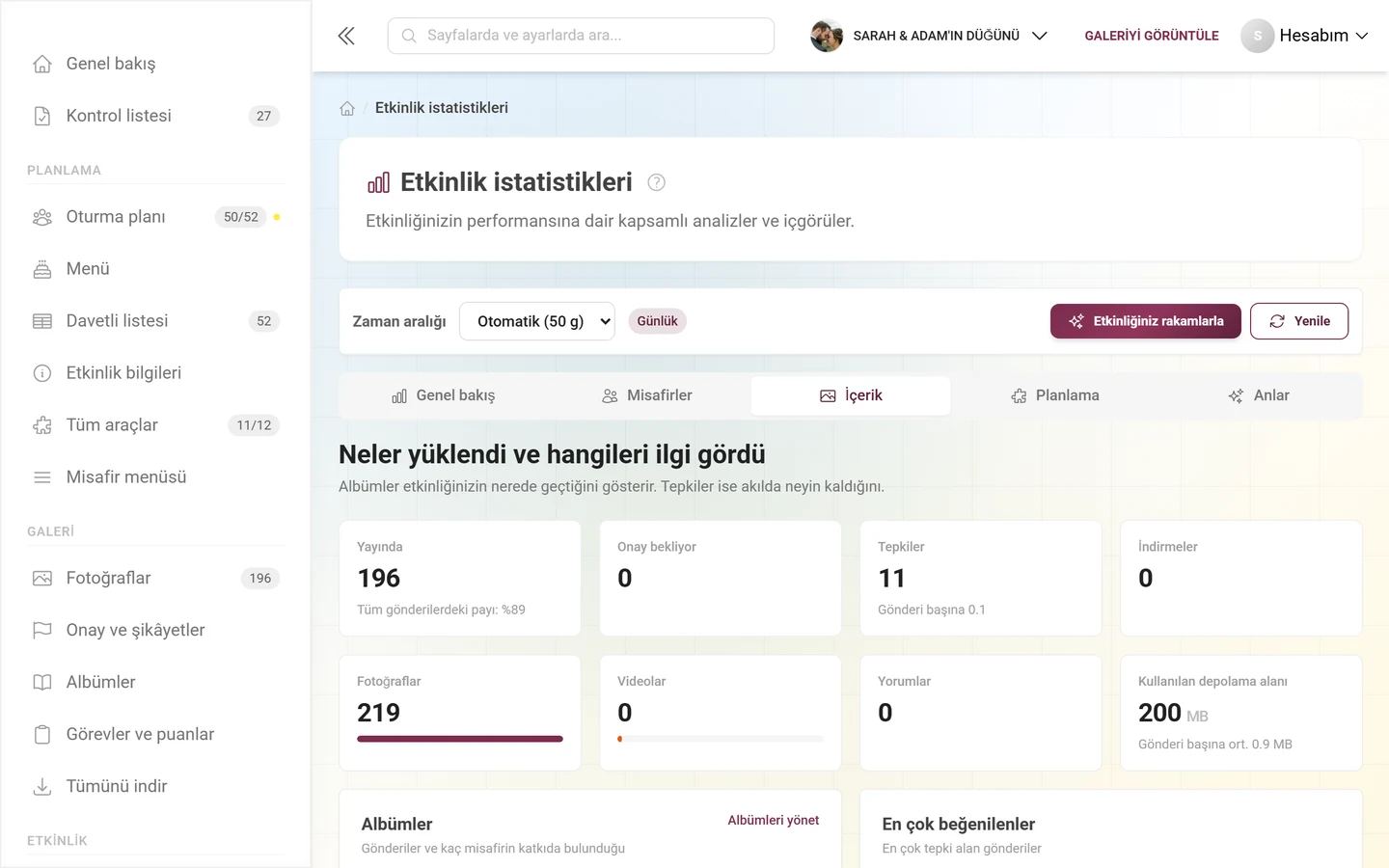Image resolution: width=1389 pixels, height=868 pixels.
Task: Click the Tepkiler 11 card
Action: pyautogui.click(x=981, y=579)
